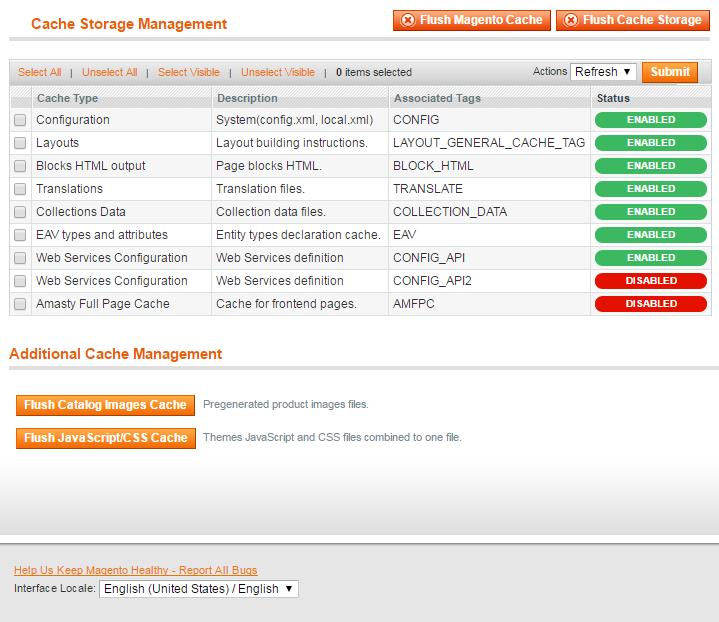
Task: Check the EAV types and attributes checkbox
Action: click(x=20, y=235)
